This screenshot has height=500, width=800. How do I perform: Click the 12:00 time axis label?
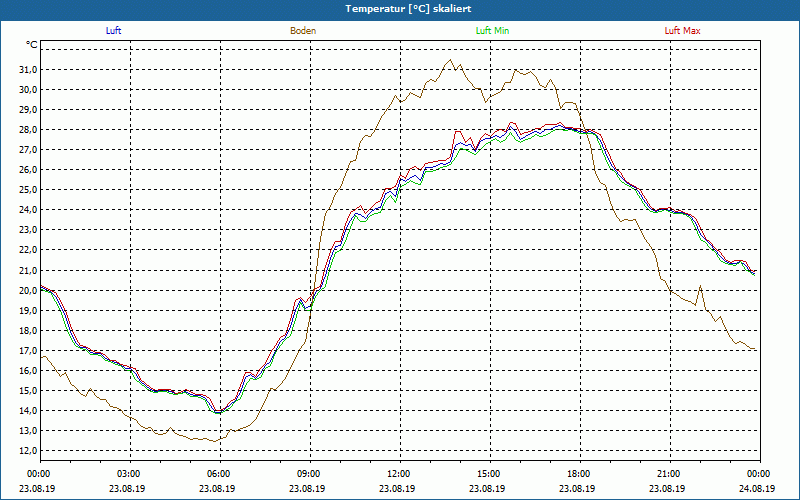[397, 474]
